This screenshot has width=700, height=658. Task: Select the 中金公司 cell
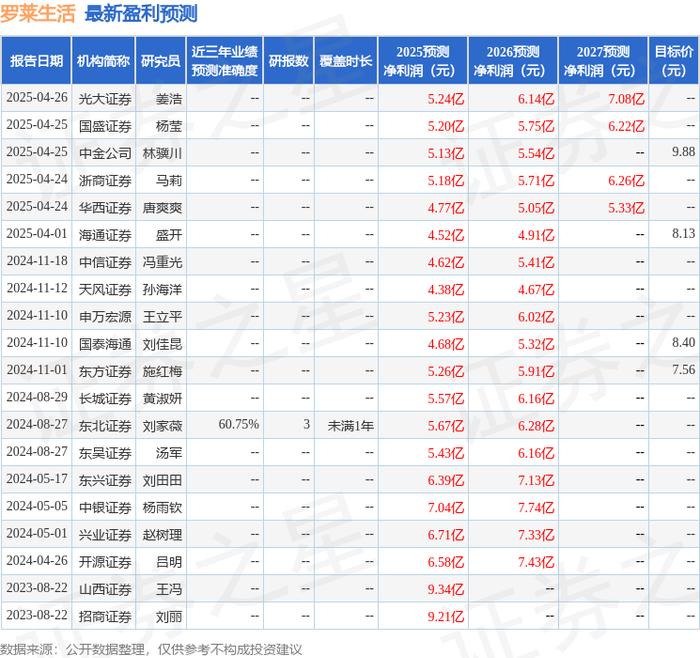(105, 153)
